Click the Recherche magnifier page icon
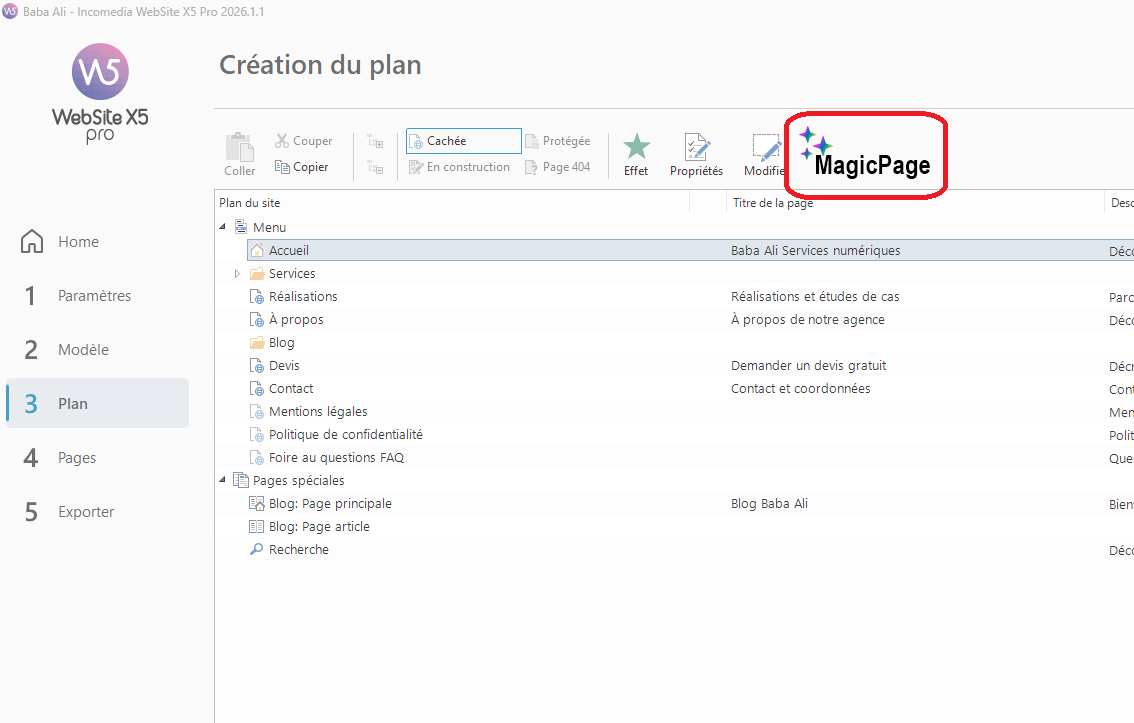1134x723 pixels. pyautogui.click(x=256, y=550)
